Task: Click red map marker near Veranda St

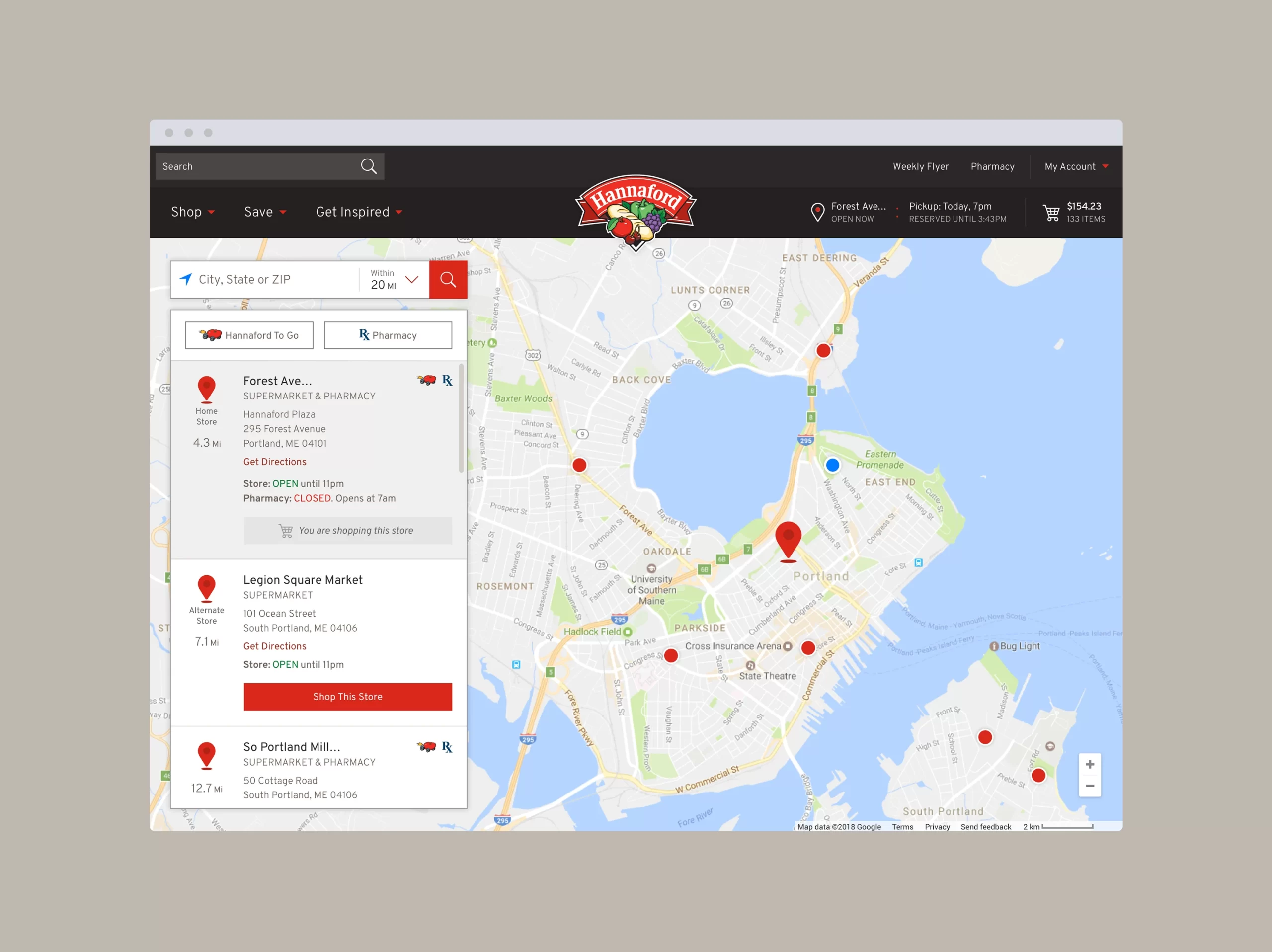Action: click(823, 350)
